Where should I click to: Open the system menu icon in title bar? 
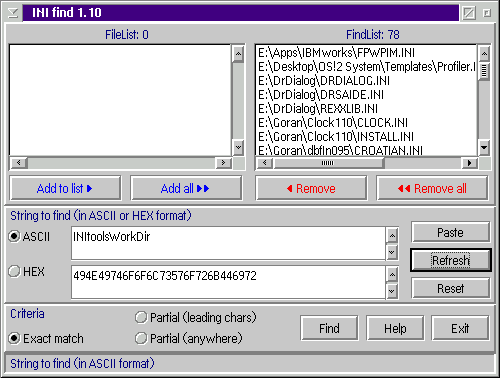tap(13, 13)
